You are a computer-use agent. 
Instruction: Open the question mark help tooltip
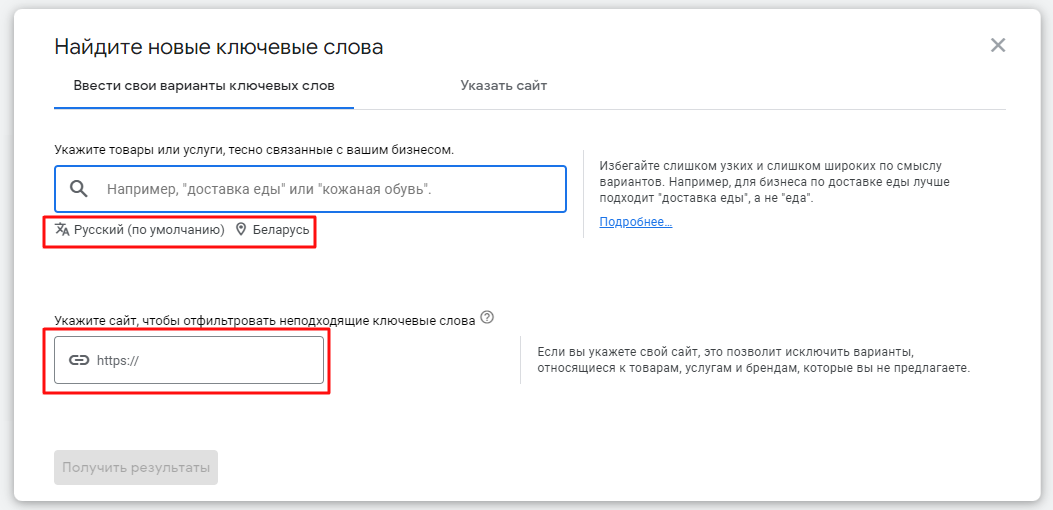(x=487, y=318)
